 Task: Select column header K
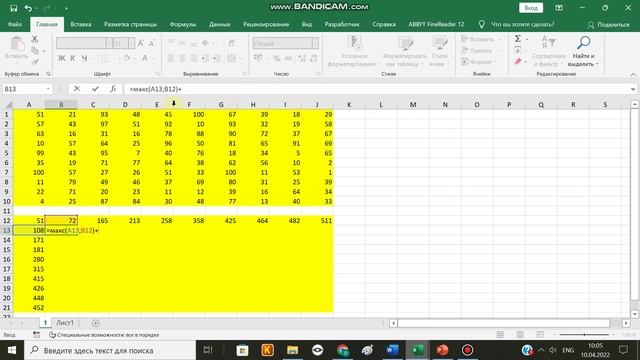click(x=349, y=104)
